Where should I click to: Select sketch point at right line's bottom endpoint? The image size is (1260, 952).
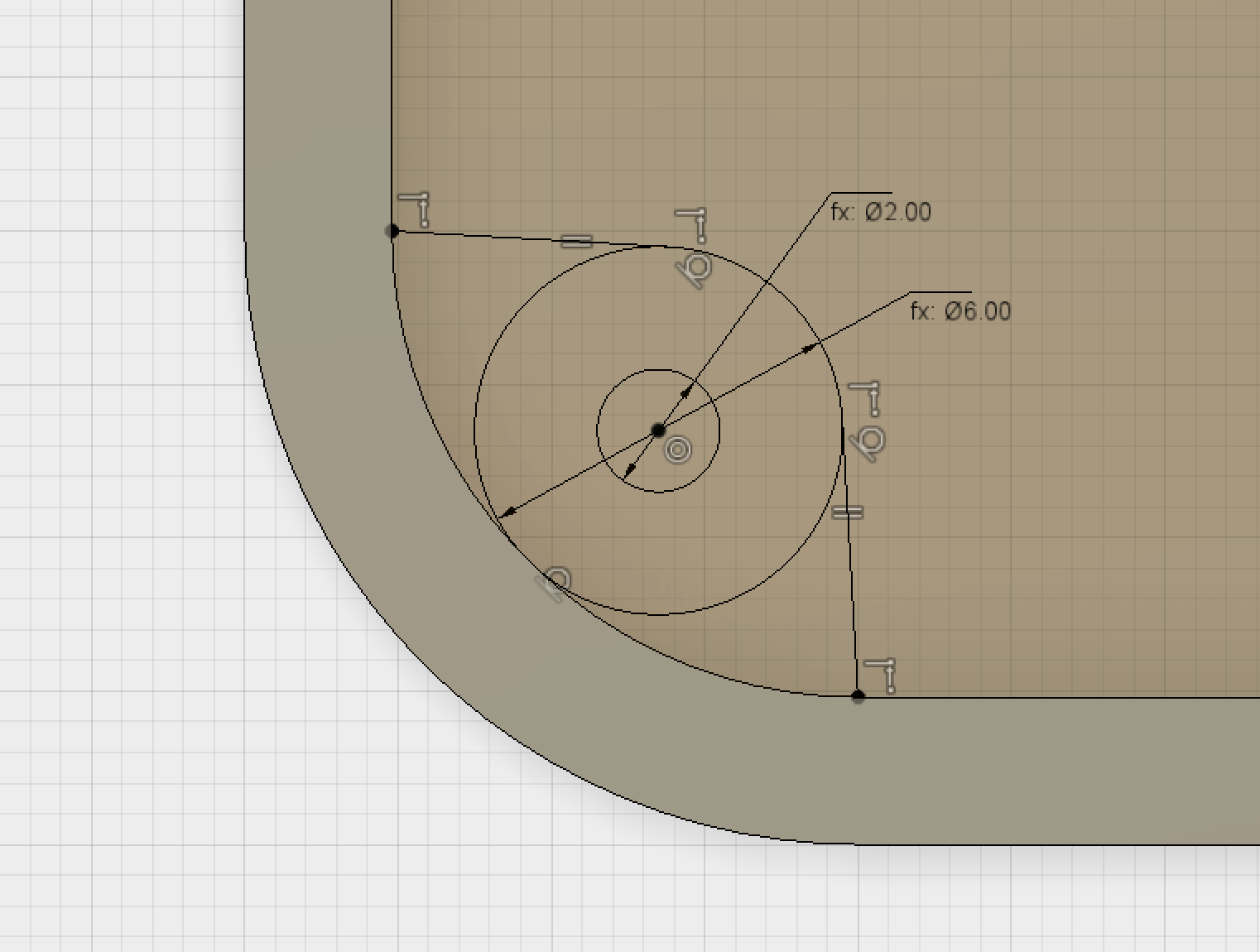[x=858, y=697]
